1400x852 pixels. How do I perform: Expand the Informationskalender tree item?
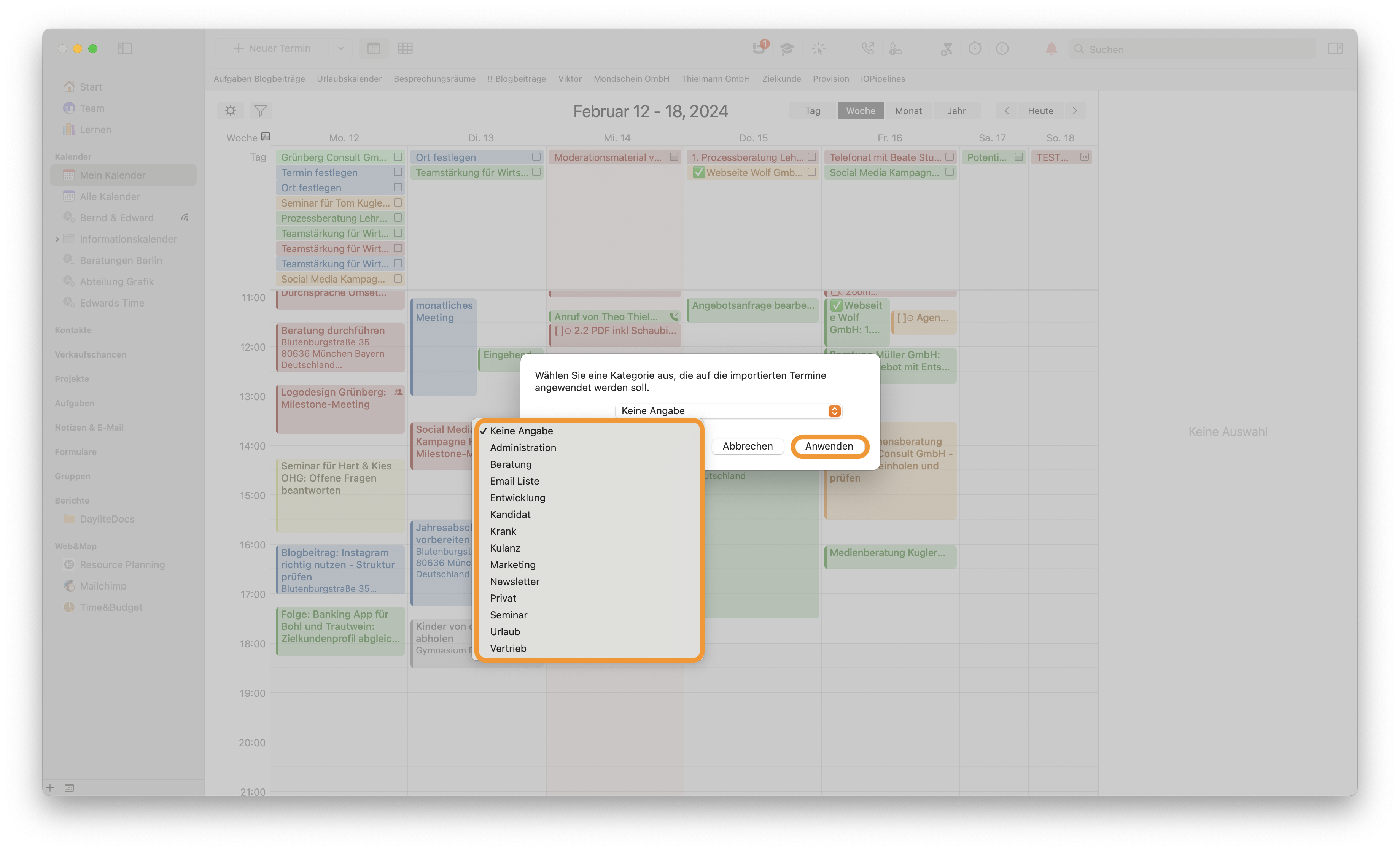point(57,239)
